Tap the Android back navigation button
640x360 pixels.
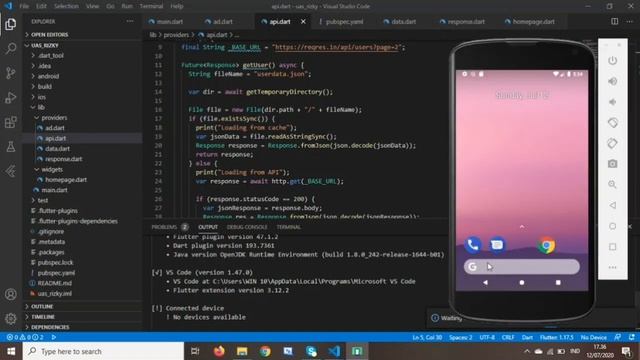point(485,282)
